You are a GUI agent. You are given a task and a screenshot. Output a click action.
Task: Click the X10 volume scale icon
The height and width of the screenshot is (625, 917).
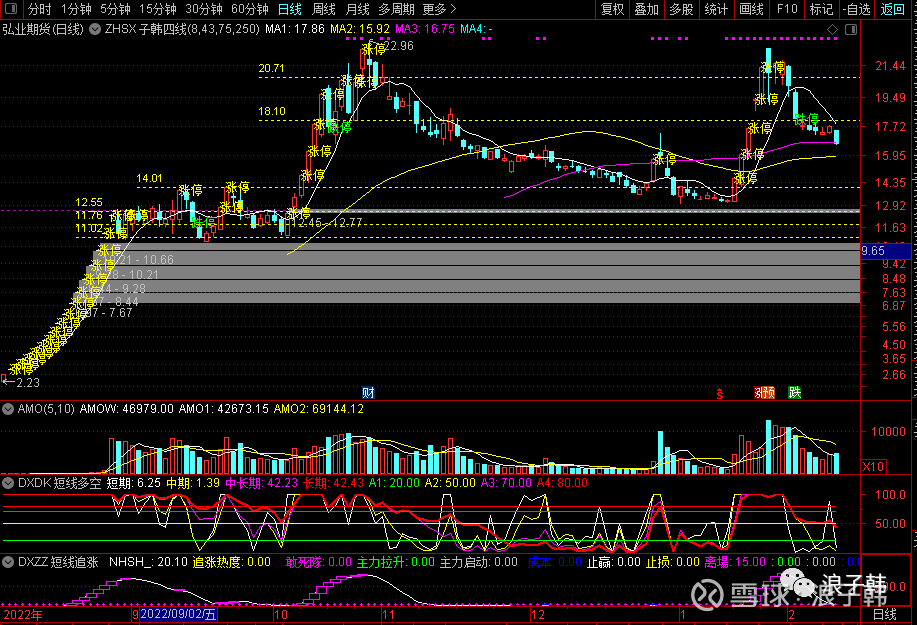(873, 466)
